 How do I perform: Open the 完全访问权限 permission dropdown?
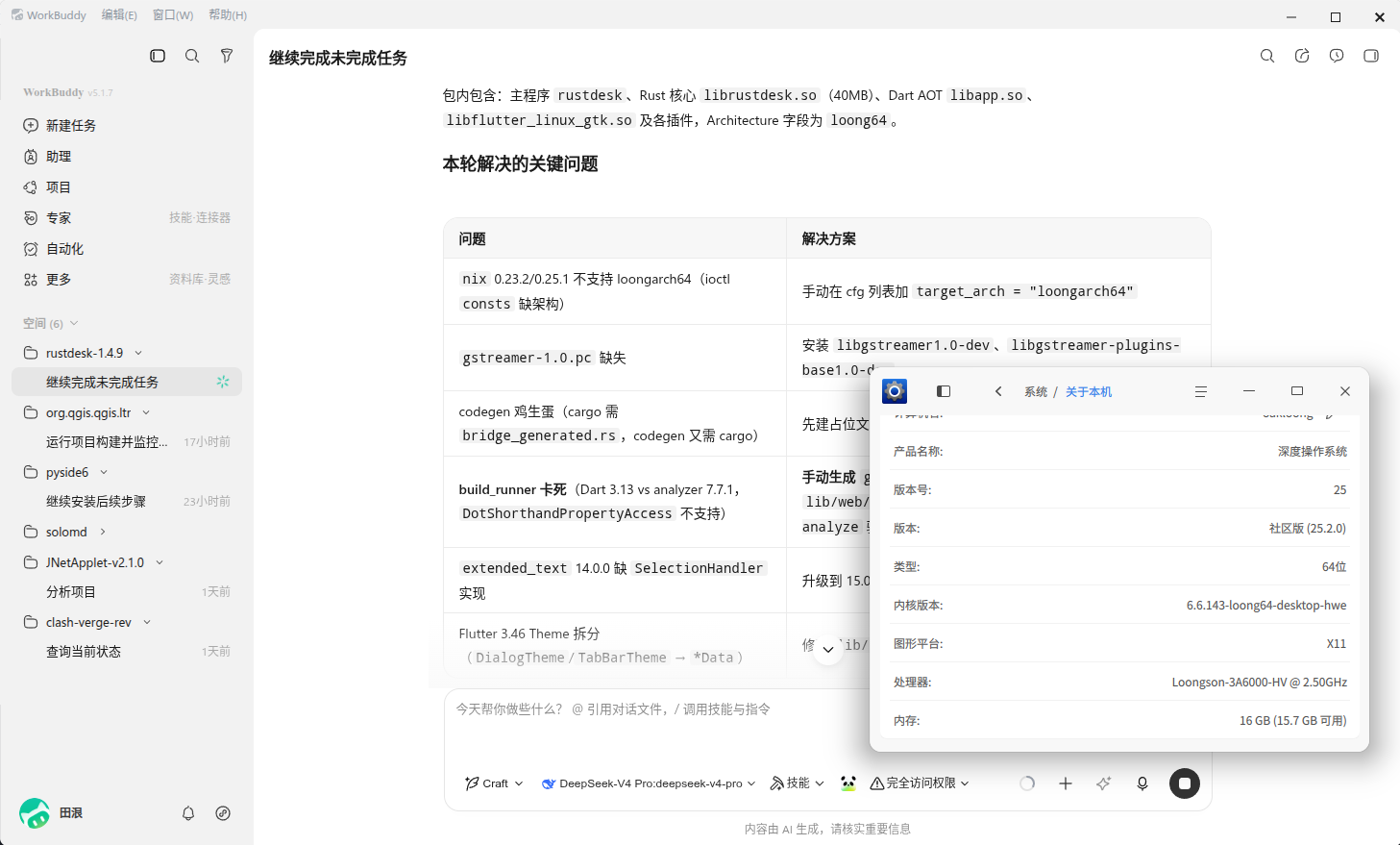[920, 783]
